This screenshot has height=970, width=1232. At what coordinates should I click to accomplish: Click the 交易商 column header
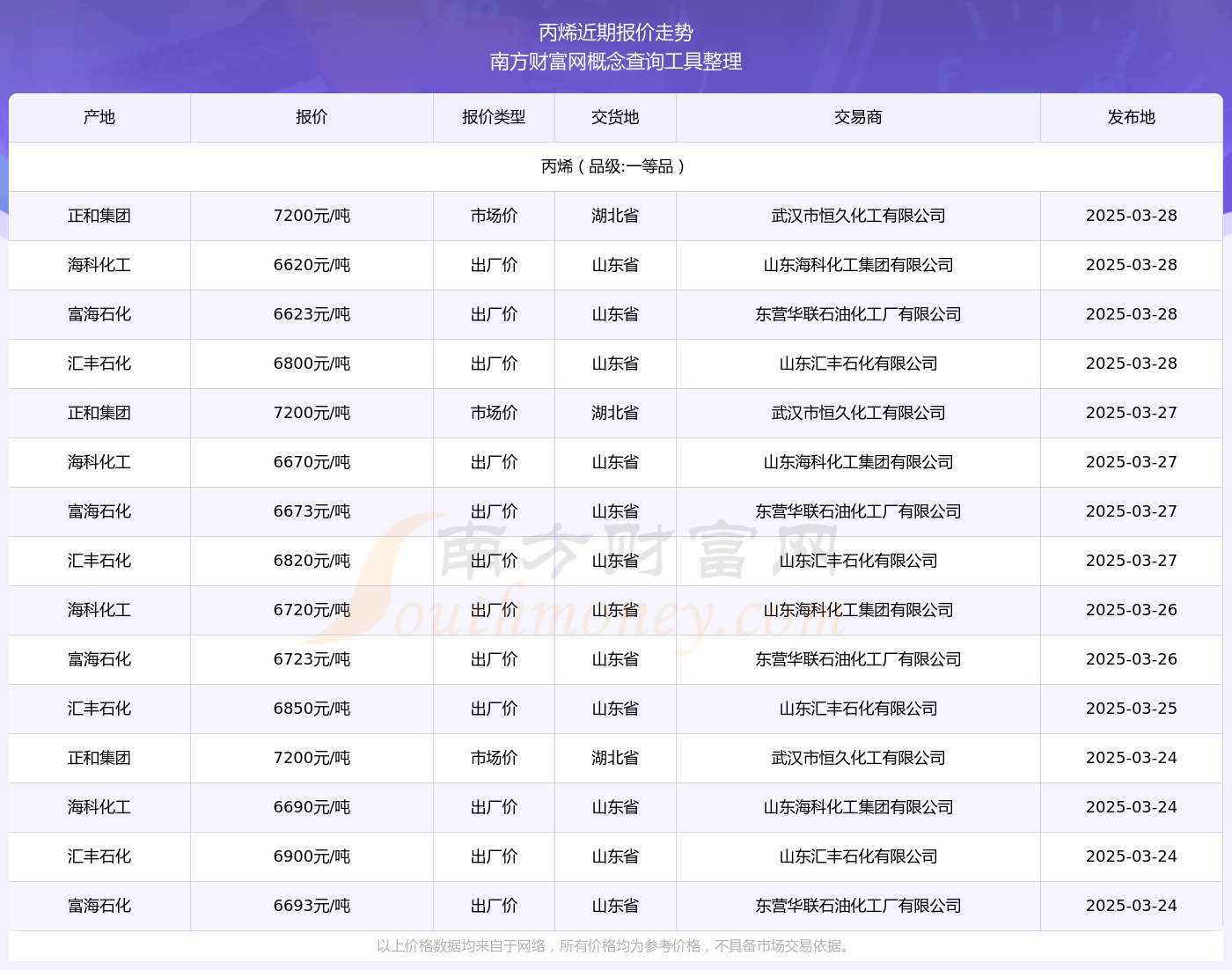point(858,117)
